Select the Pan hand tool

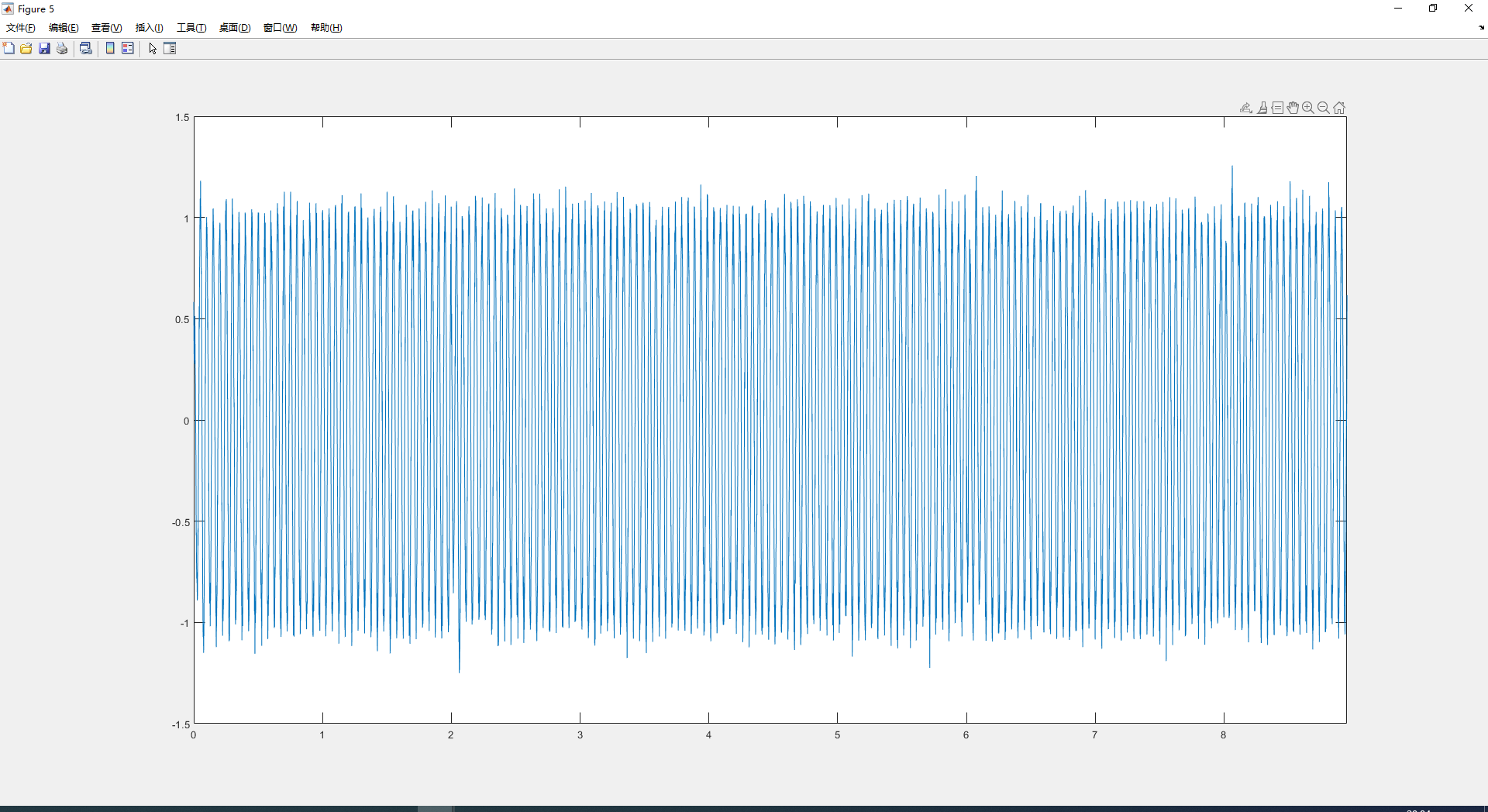(1293, 108)
